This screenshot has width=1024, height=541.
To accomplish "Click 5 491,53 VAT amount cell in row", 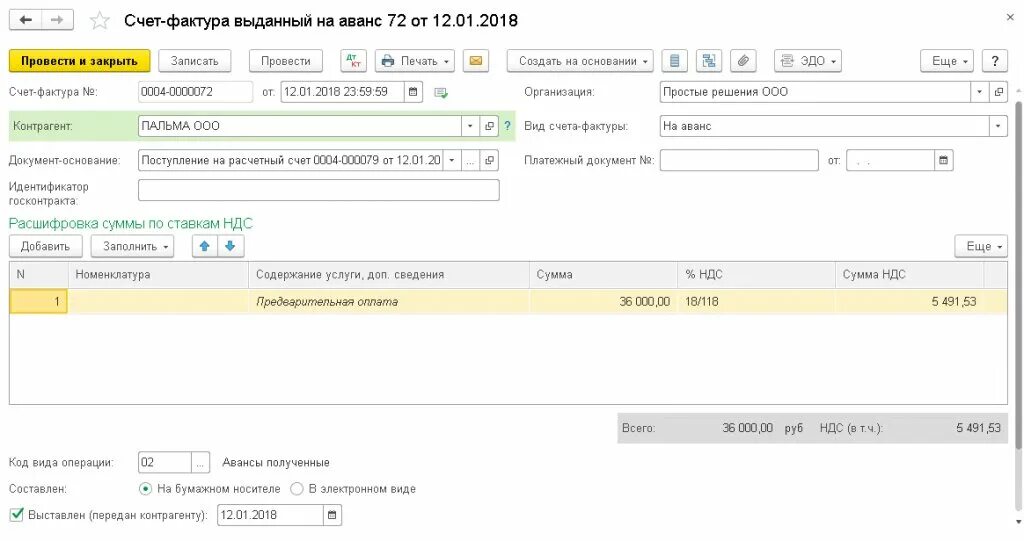I will pyautogui.click(x=910, y=301).
